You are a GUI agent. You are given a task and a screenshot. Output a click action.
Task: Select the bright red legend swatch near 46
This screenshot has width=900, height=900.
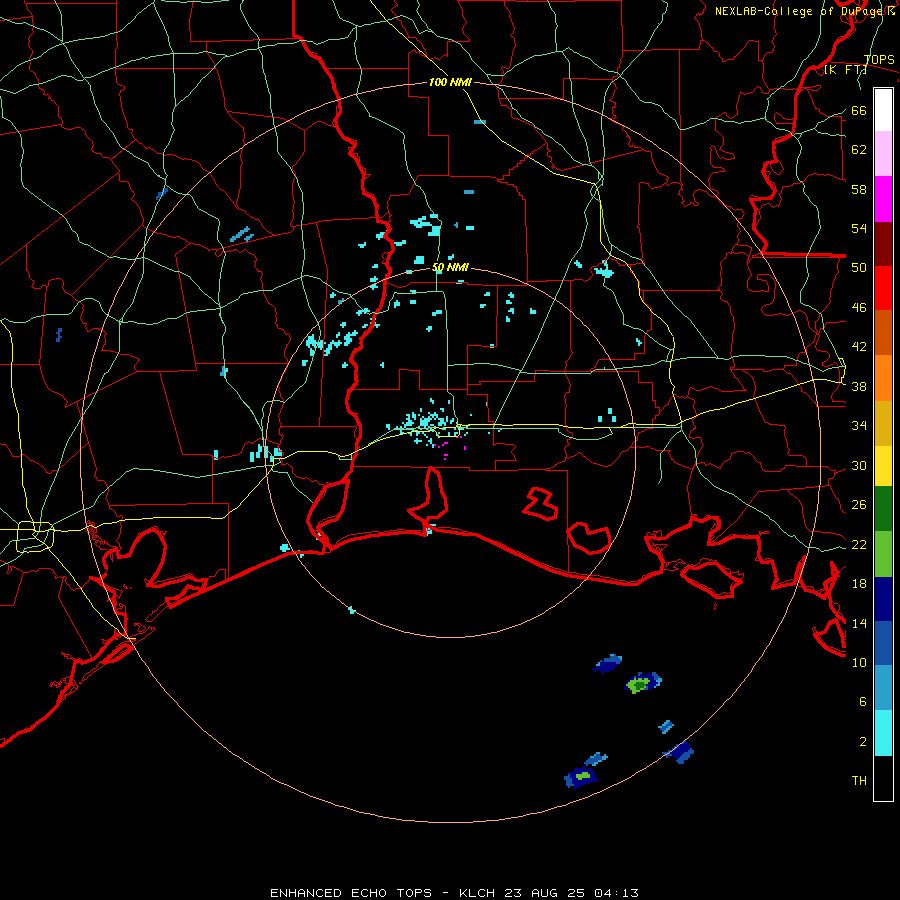tap(883, 288)
